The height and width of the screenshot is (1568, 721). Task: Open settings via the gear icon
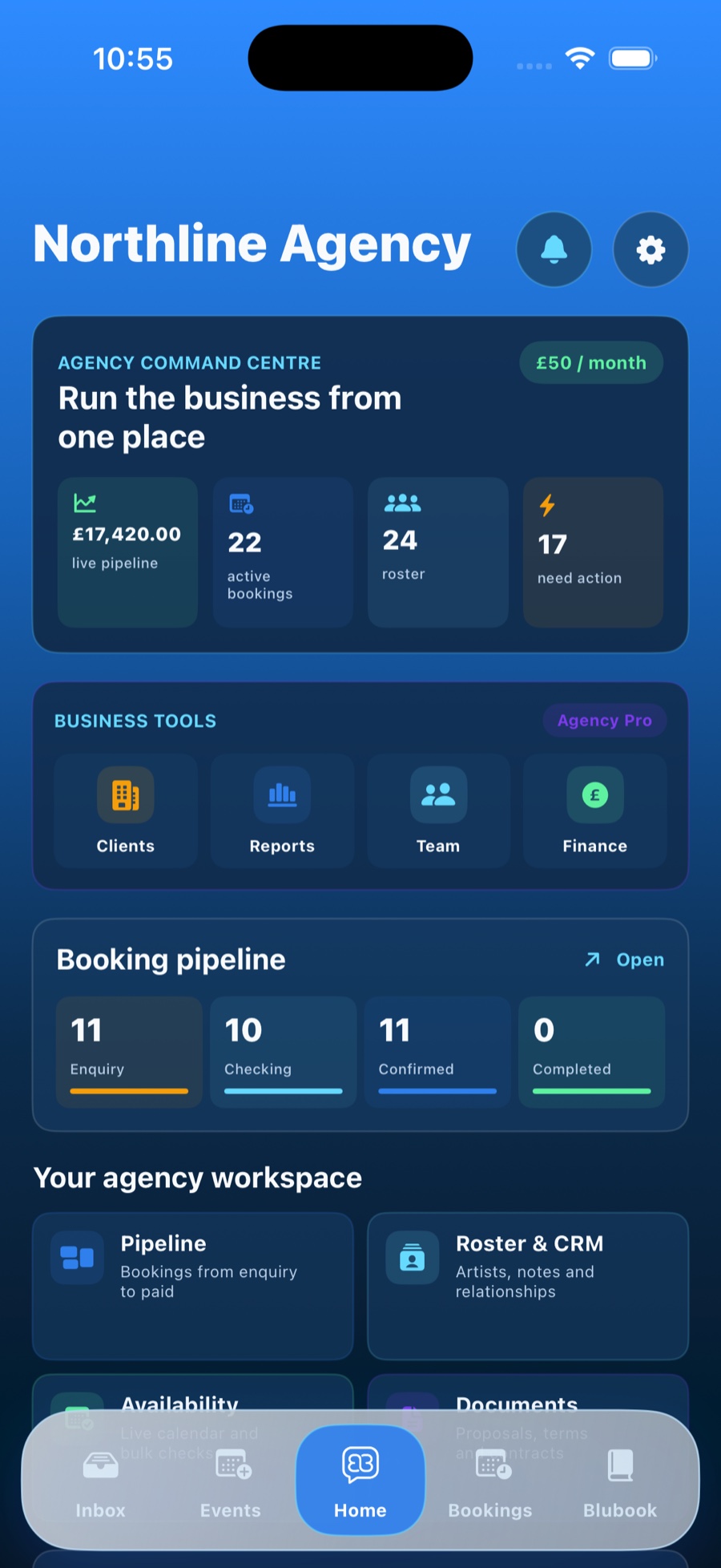(x=651, y=249)
